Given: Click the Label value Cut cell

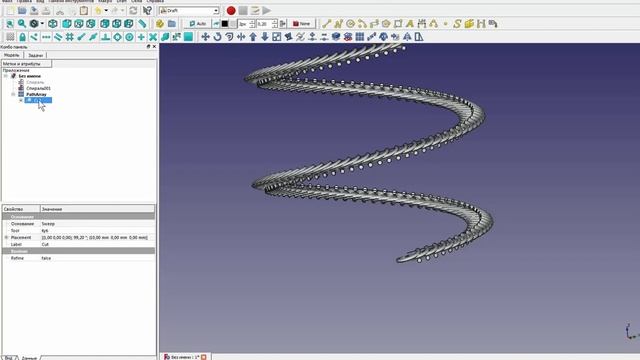Looking at the screenshot, I should pyautogui.click(x=98, y=244).
